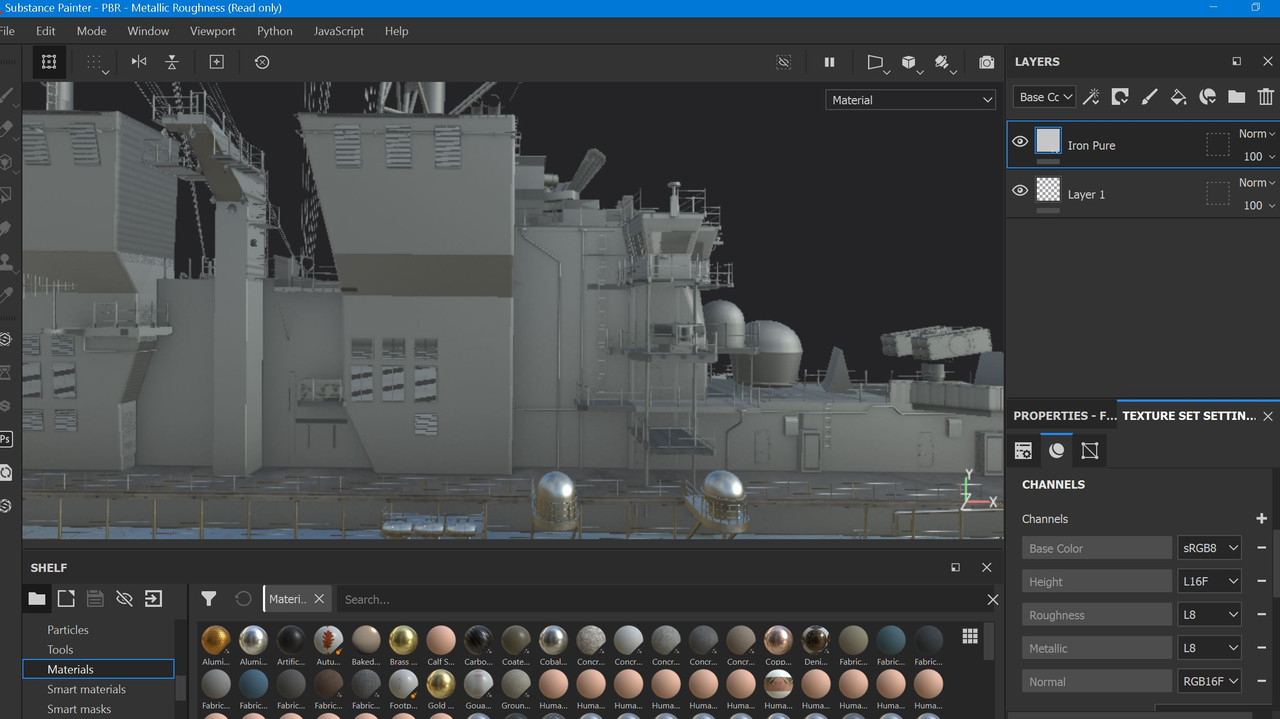This screenshot has height=719, width=1280.
Task: Click the texture set settings icon
Action: click(1023, 451)
